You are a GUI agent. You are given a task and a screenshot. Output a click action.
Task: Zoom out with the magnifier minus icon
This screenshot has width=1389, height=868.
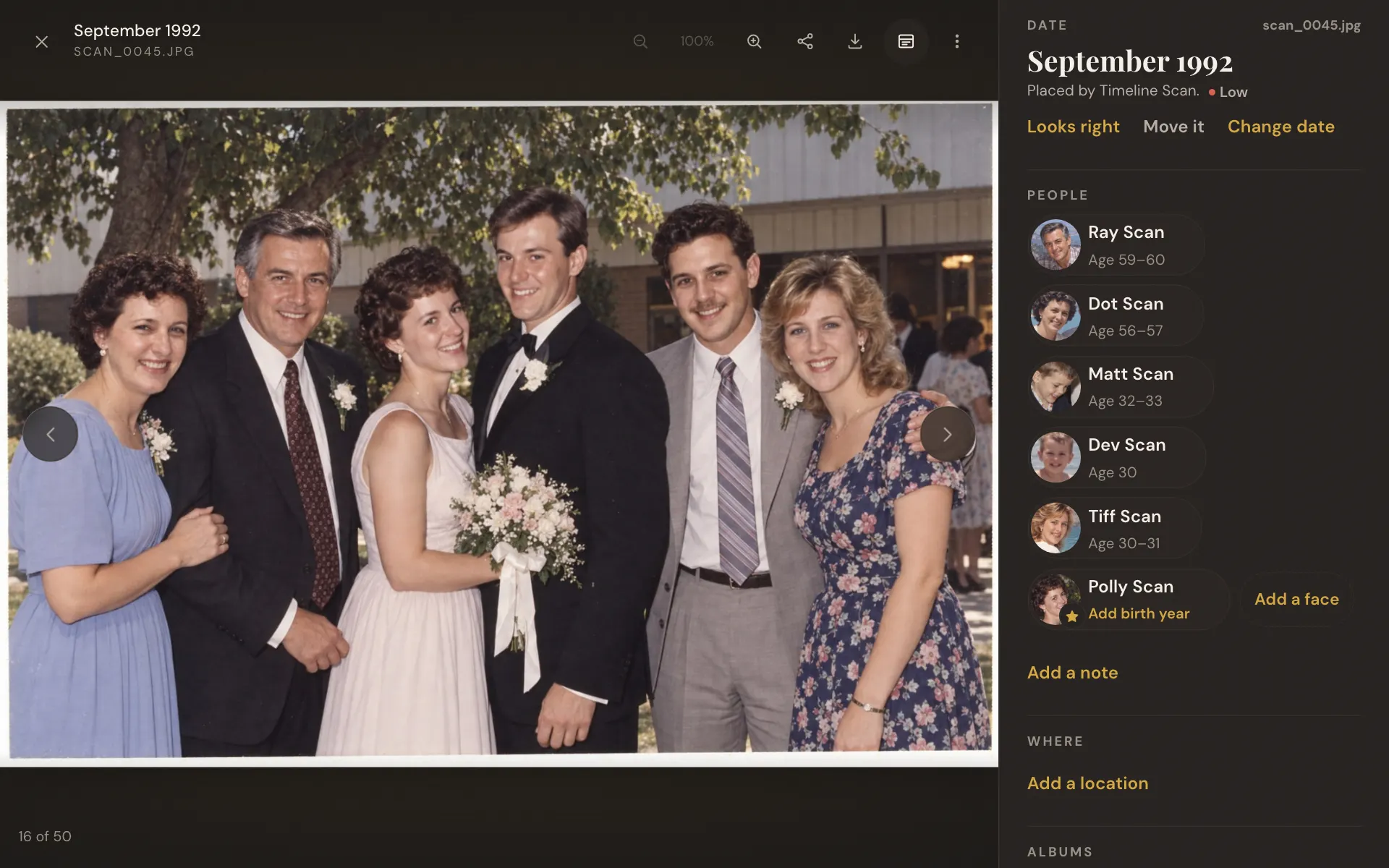pyautogui.click(x=640, y=41)
